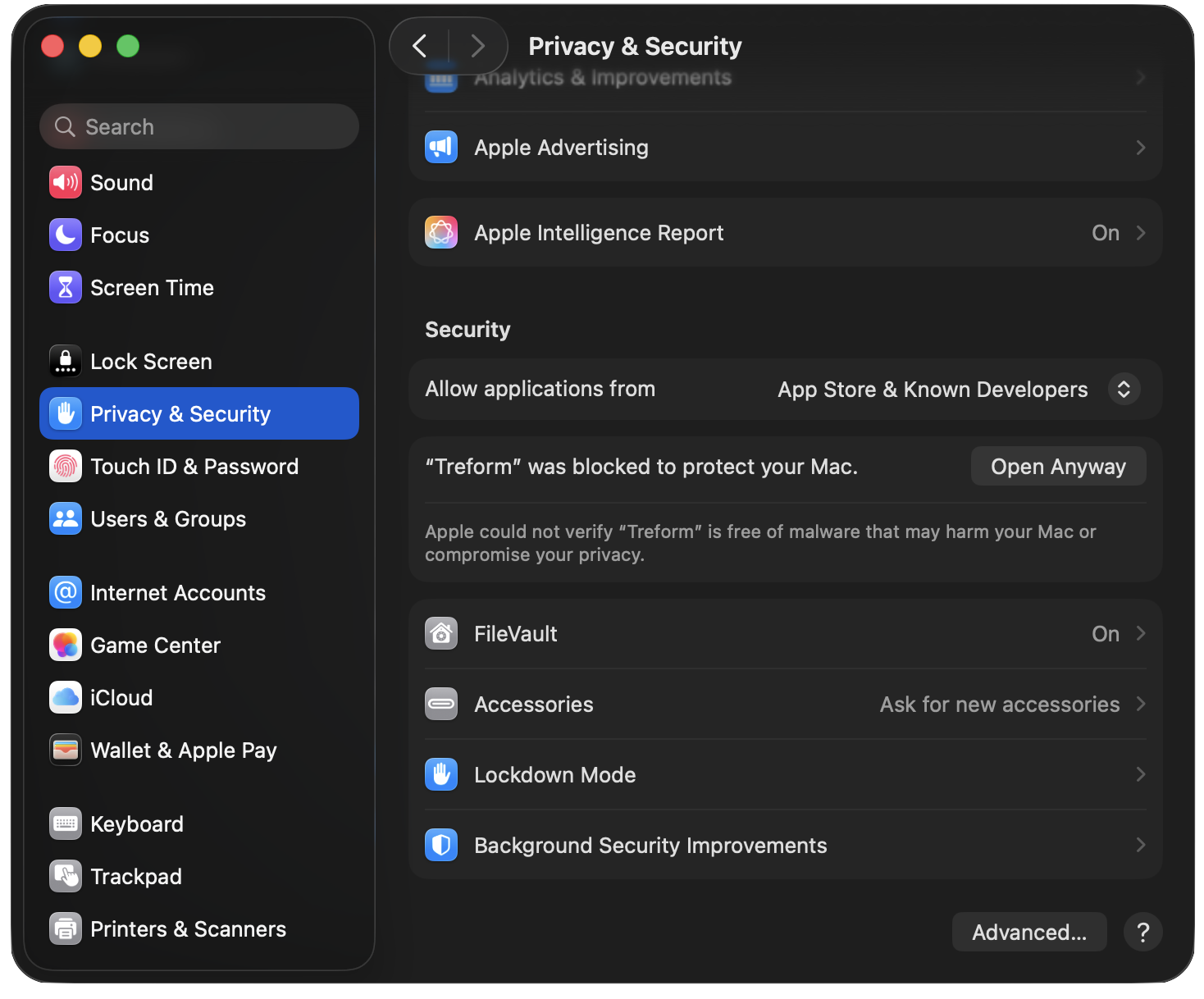Click the FileVault house-lock icon
The width and height of the screenshot is (1204, 999).
[x=441, y=633]
